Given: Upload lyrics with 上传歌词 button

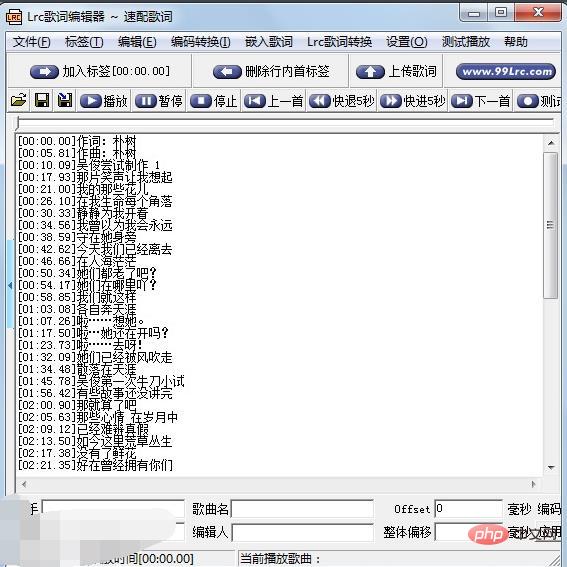Looking at the screenshot, I should point(396,71).
